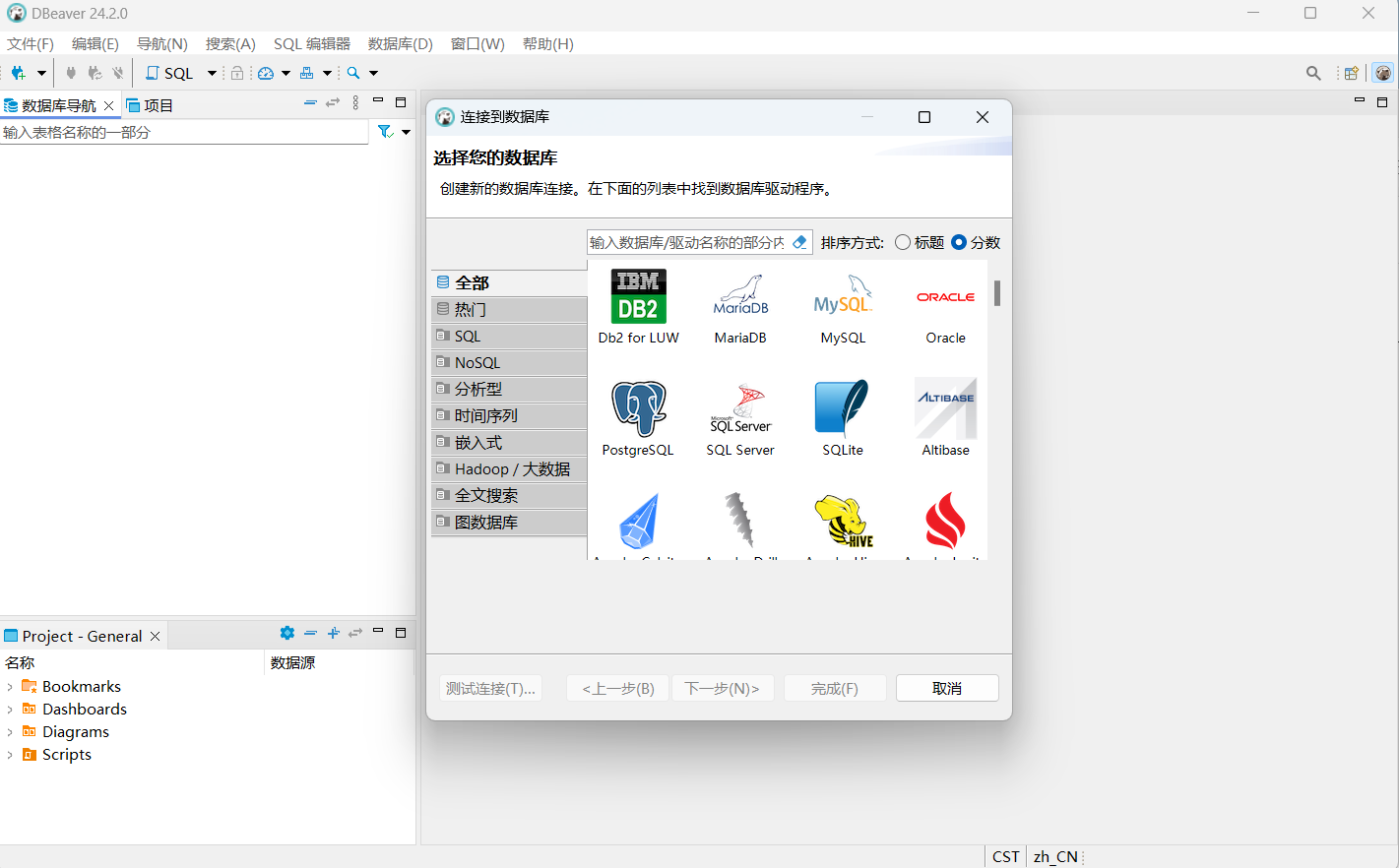1399x868 pixels.
Task: Expand the Bookmarks tree node
Action: (x=10, y=687)
